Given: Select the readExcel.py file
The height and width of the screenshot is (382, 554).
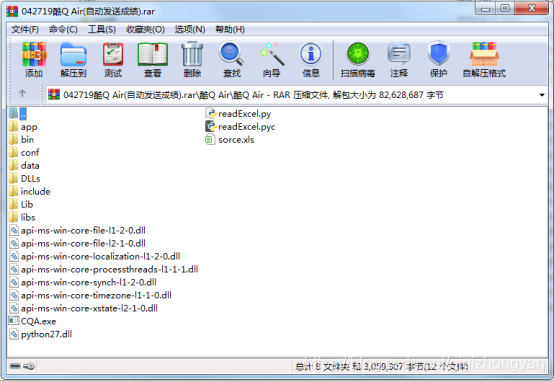Looking at the screenshot, I should point(238,114).
